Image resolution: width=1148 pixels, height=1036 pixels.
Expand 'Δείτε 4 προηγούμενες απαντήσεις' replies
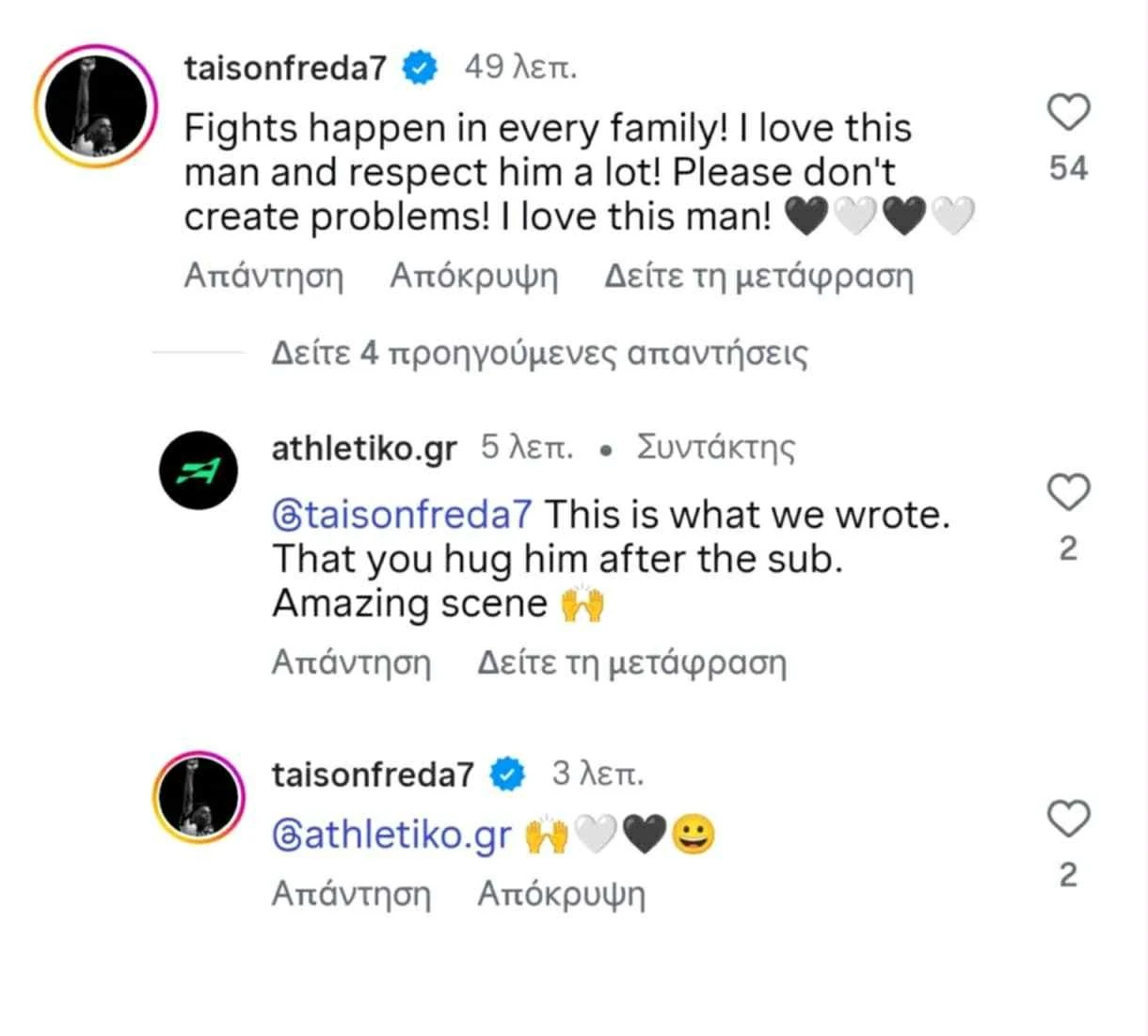(538, 354)
